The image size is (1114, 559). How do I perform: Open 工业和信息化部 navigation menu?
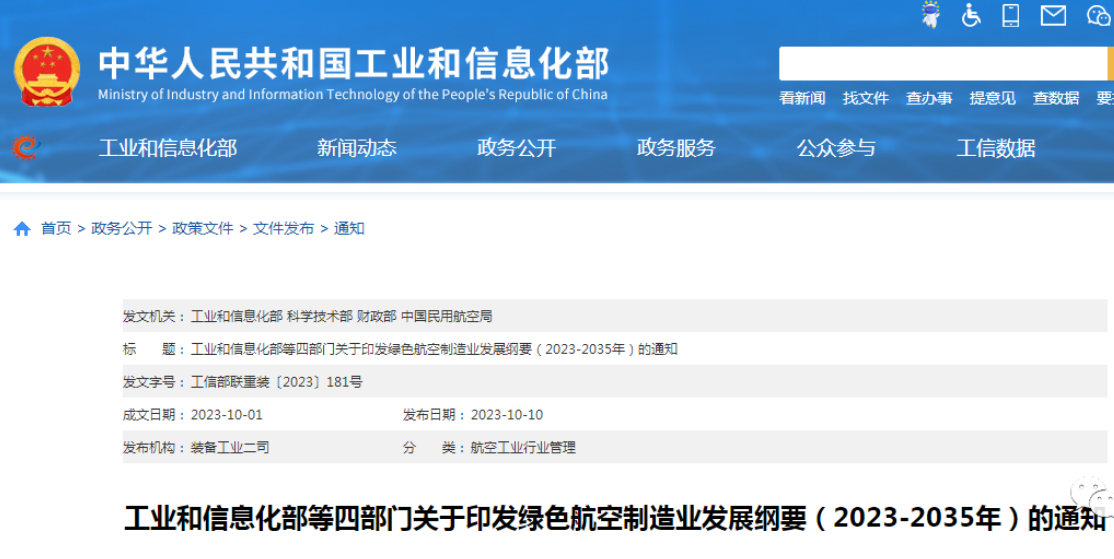168,148
